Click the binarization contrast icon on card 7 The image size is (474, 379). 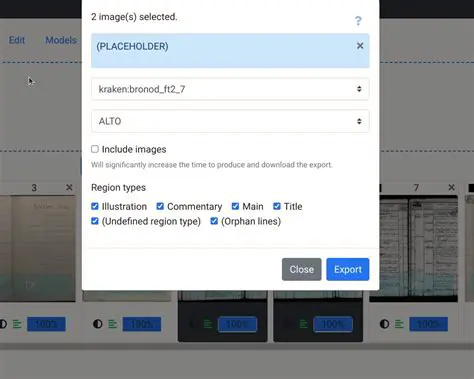(x=384, y=324)
